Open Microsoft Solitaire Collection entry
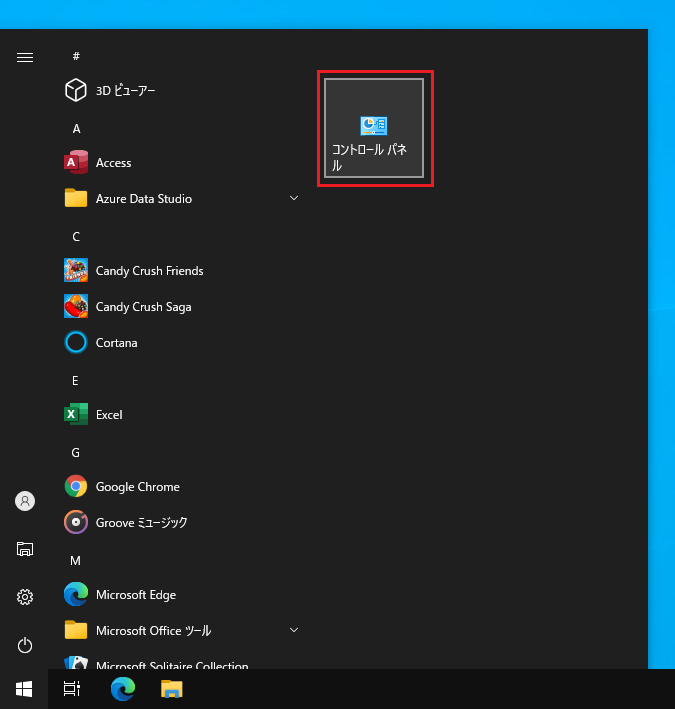This screenshot has width=675, height=709. [156, 663]
